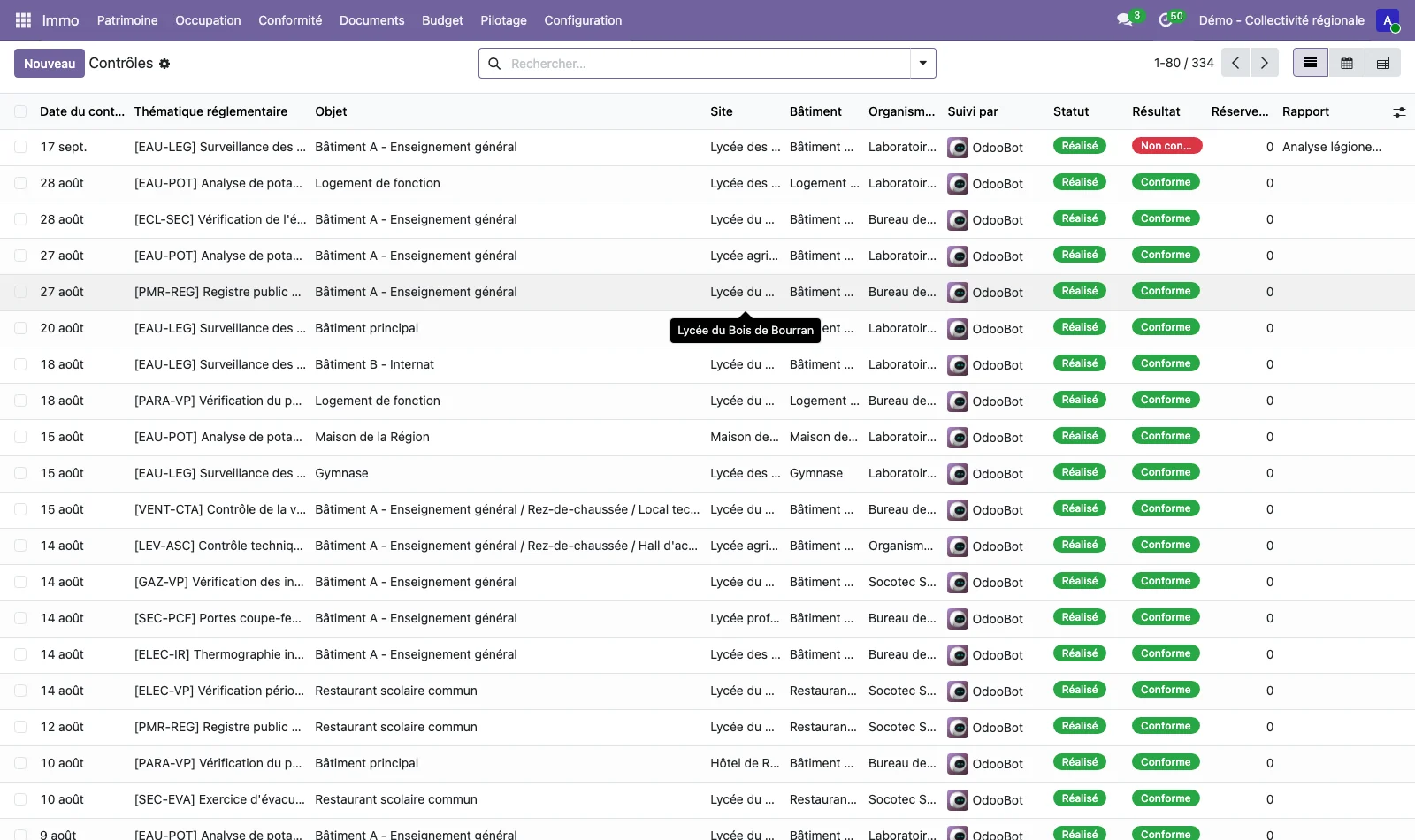Open the optional columns adjust icon
The image size is (1415, 840).
(1399, 112)
